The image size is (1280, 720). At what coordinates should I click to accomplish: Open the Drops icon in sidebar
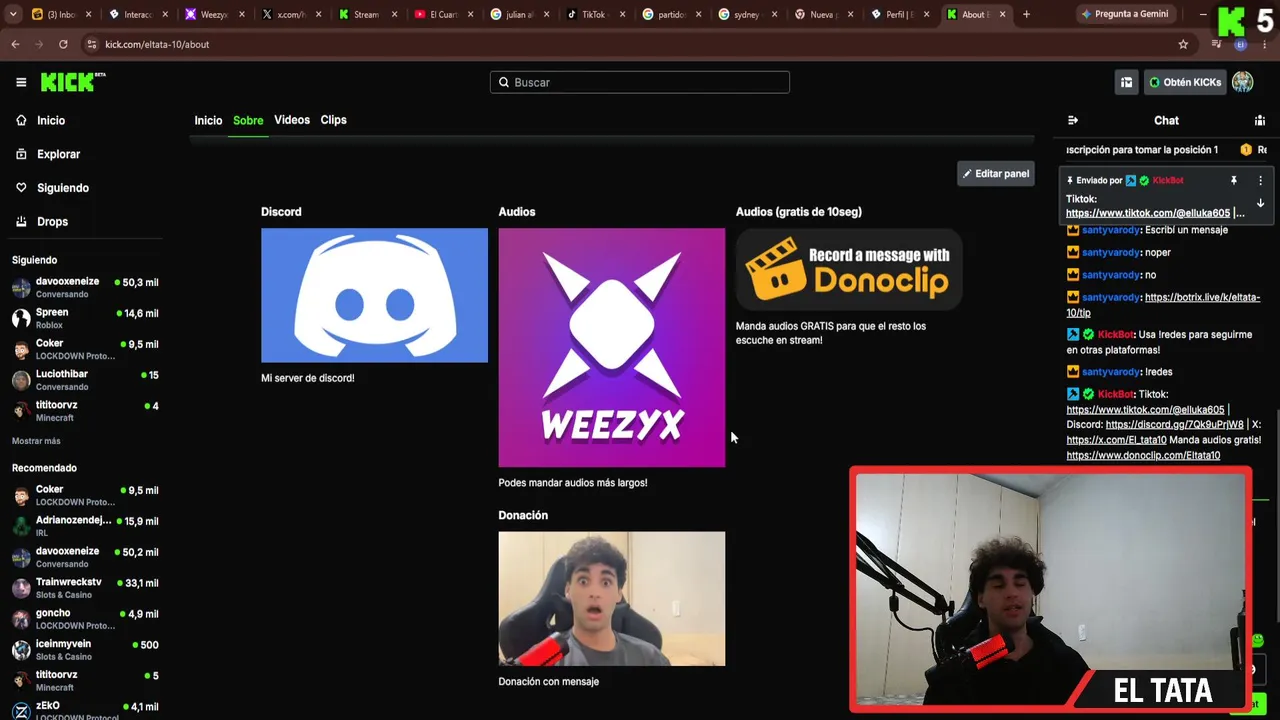click(21, 222)
